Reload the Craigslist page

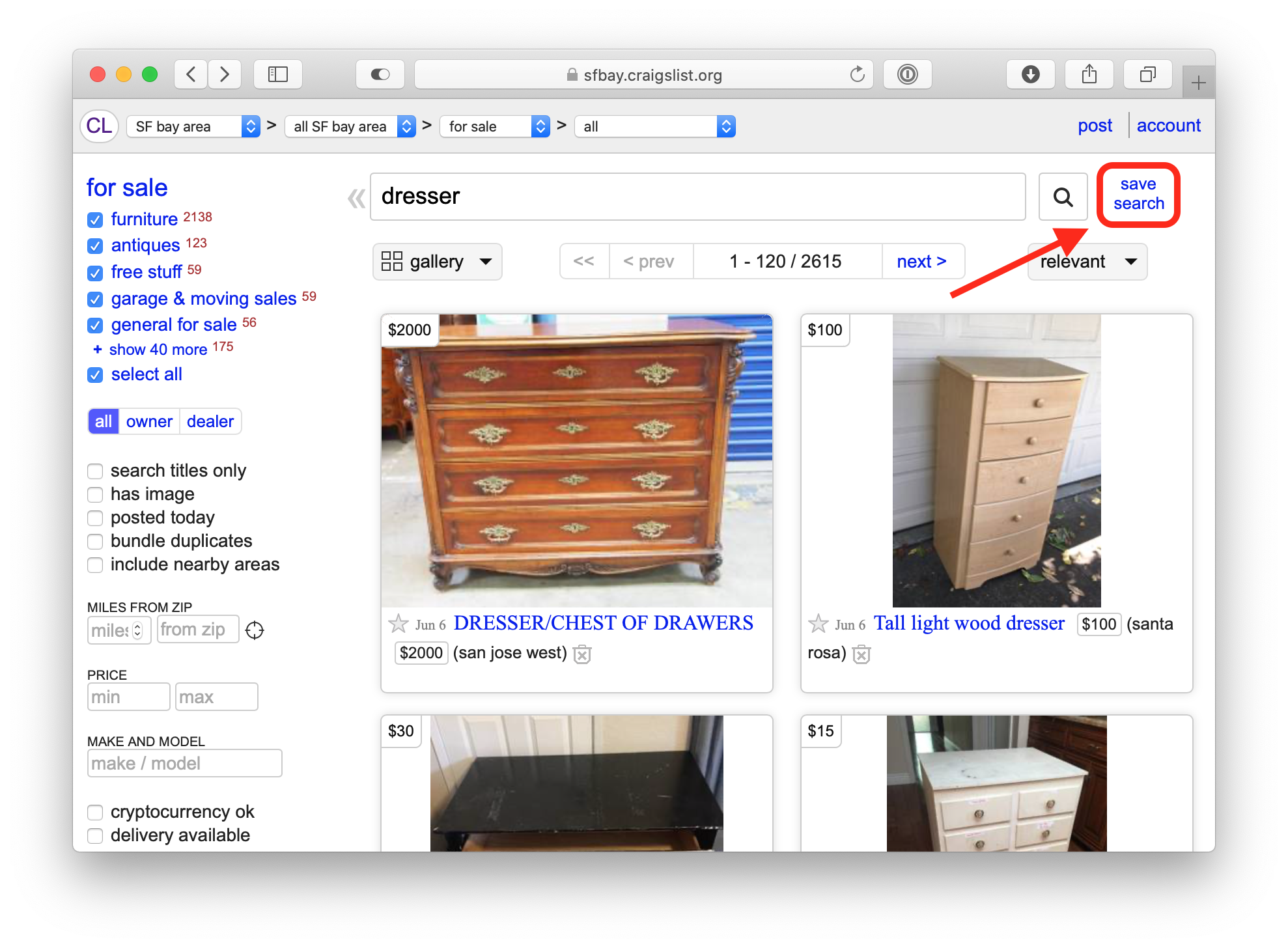coord(857,74)
